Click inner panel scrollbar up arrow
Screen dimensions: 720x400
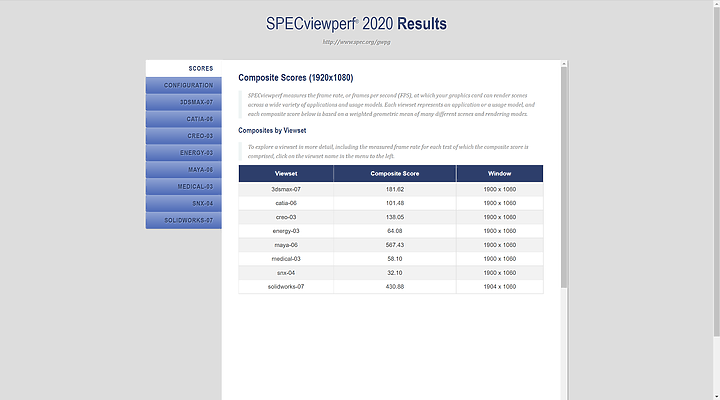[x=564, y=64]
